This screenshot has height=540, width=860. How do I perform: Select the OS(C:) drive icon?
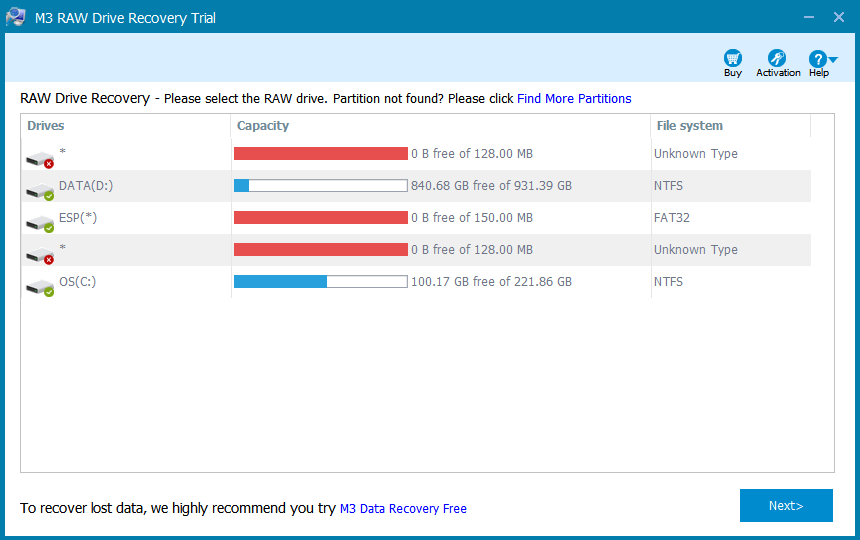(x=40, y=287)
